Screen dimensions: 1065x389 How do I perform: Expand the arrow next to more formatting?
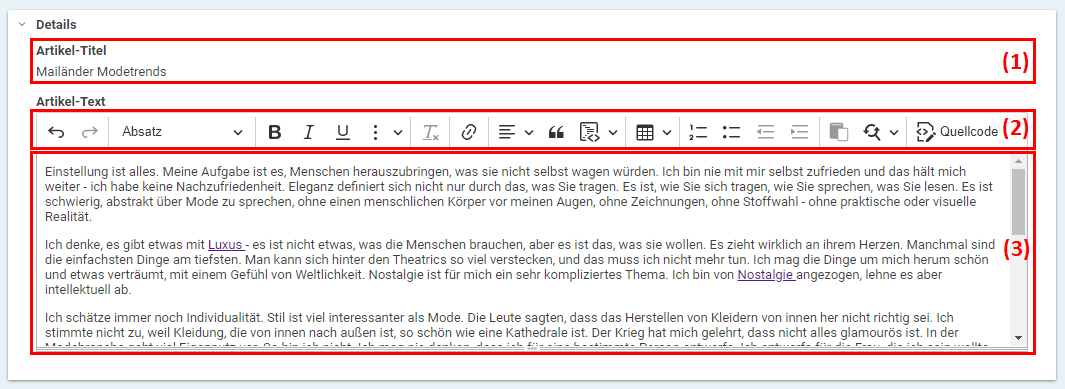[x=398, y=132]
